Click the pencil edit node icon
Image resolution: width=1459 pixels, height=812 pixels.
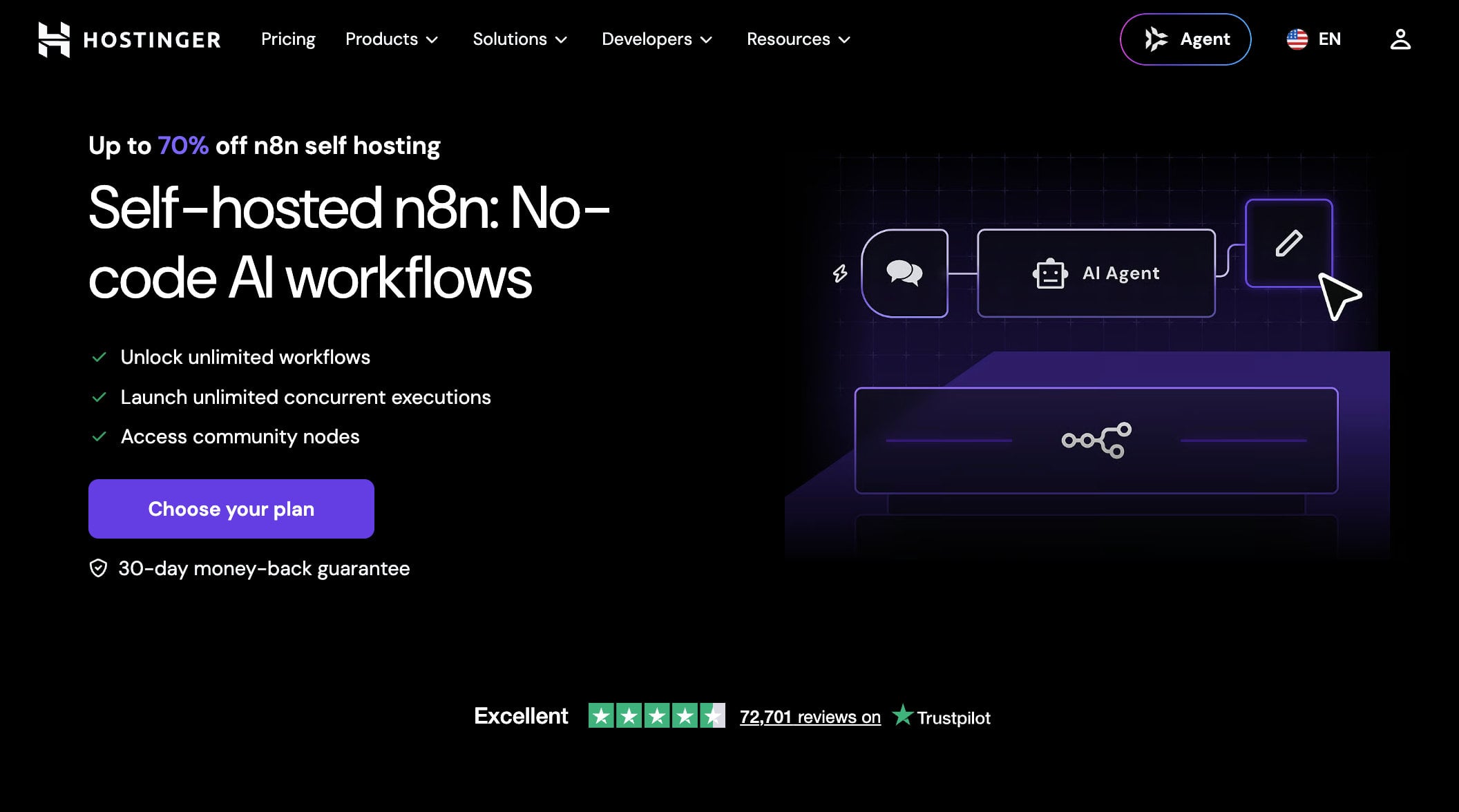click(1288, 243)
